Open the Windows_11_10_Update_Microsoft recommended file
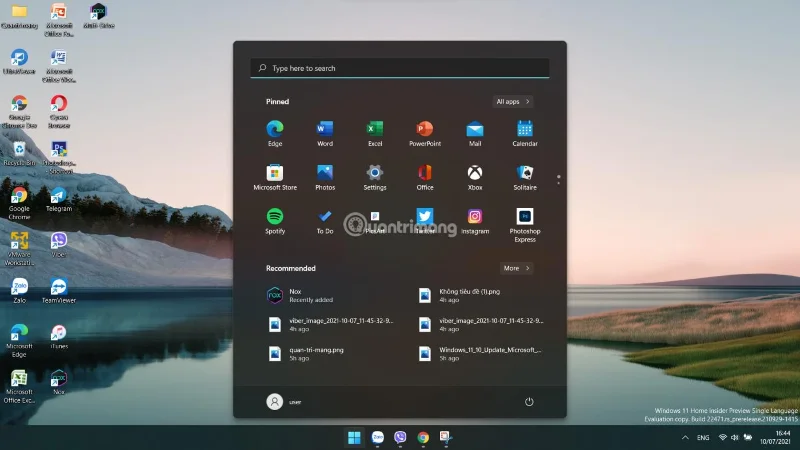Viewport: 800px width, 450px height. 483,354
